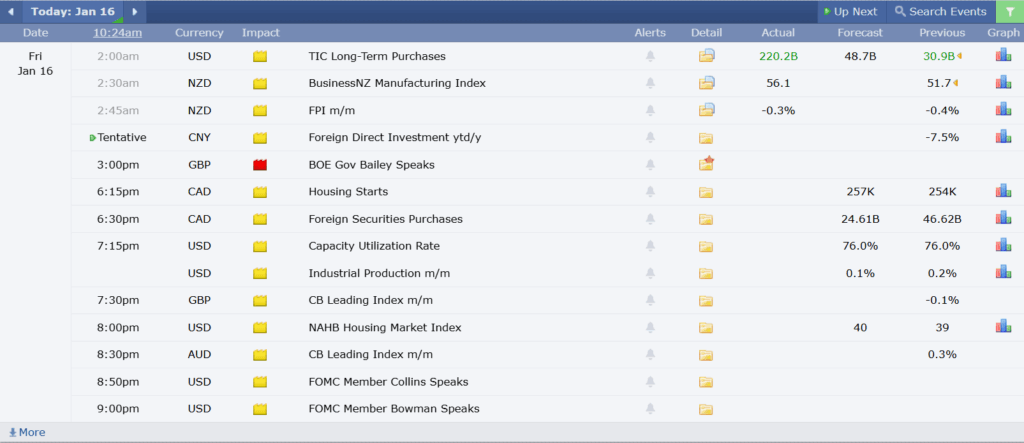
Task: Expand More events at the bottom
Action: coord(26,432)
